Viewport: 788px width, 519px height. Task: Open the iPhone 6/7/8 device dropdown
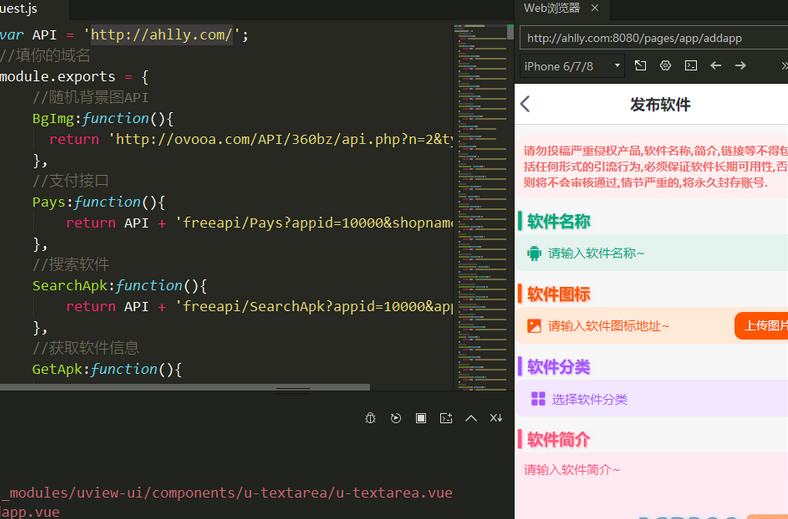[573, 66]
